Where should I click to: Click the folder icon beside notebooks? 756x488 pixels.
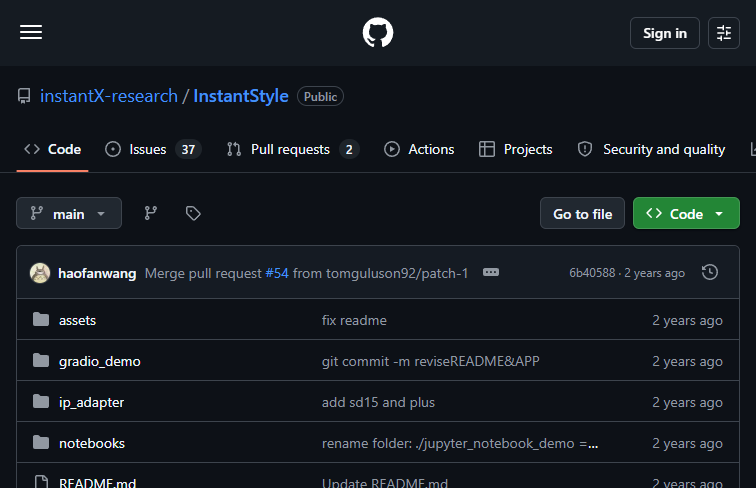pyautogui.click(x=41, y=442)
